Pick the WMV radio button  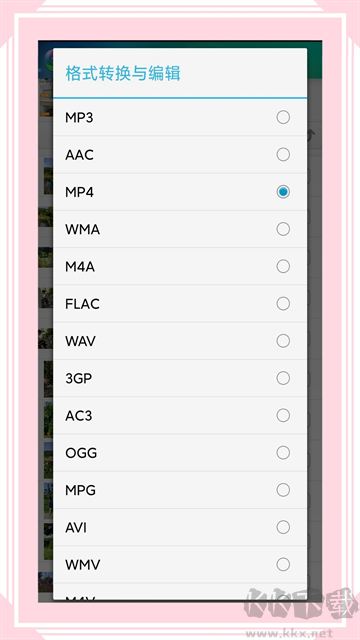point(283,564)
